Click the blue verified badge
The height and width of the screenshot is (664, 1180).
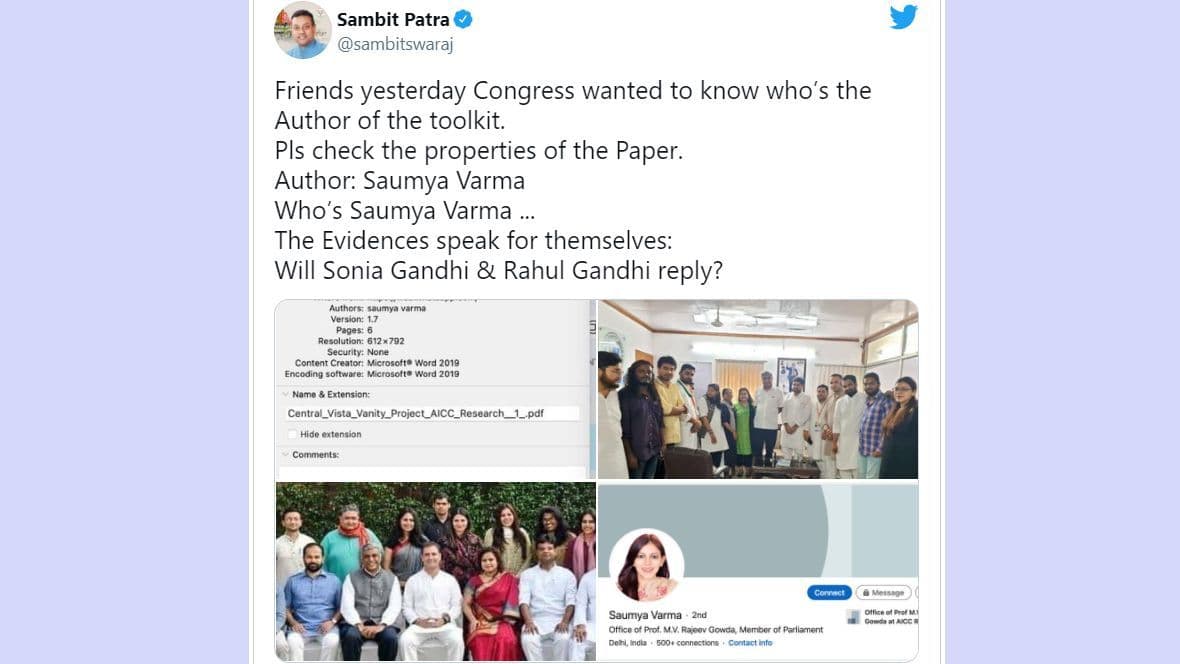point(464,20)
